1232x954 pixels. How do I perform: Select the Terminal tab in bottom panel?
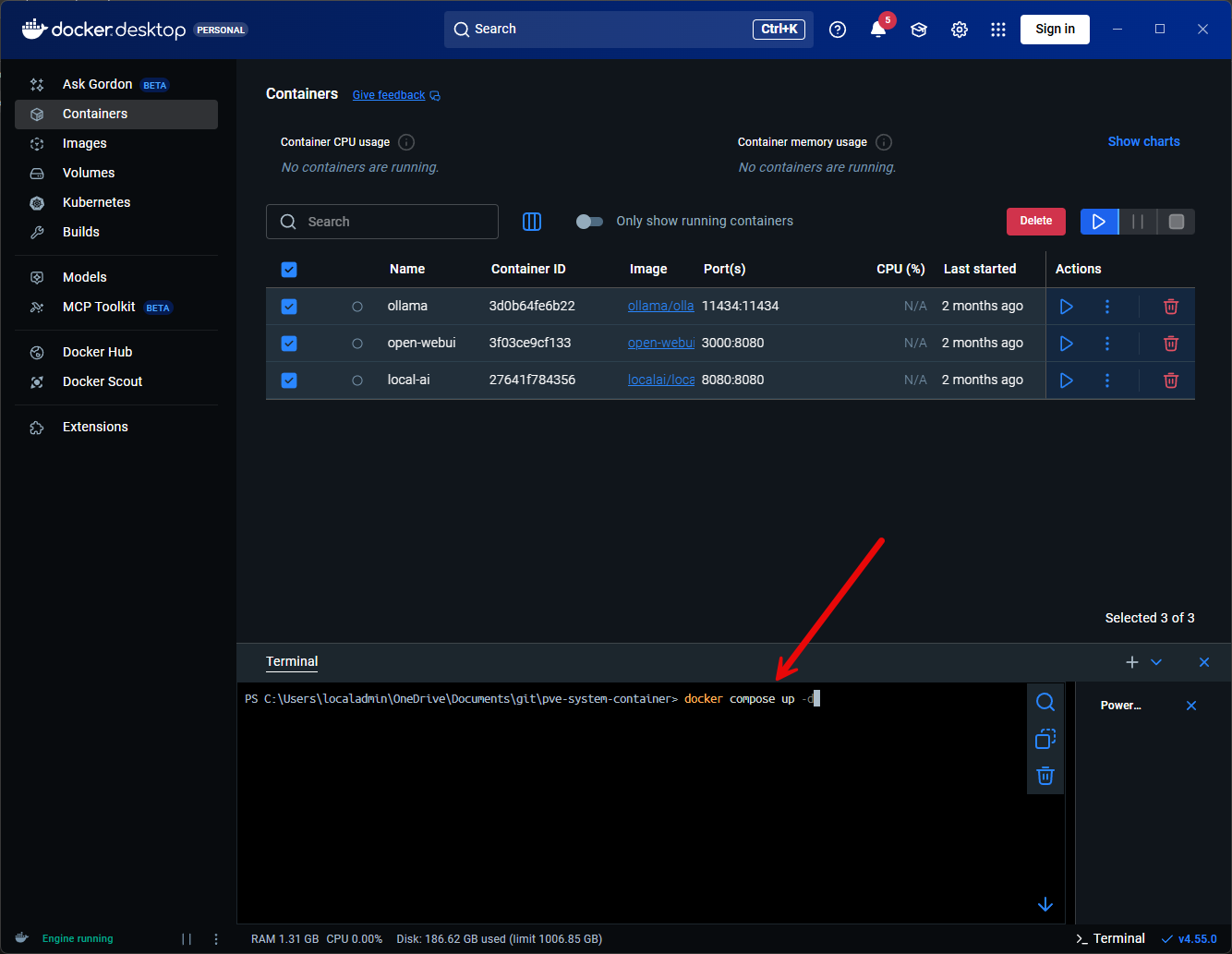(292, 662)
